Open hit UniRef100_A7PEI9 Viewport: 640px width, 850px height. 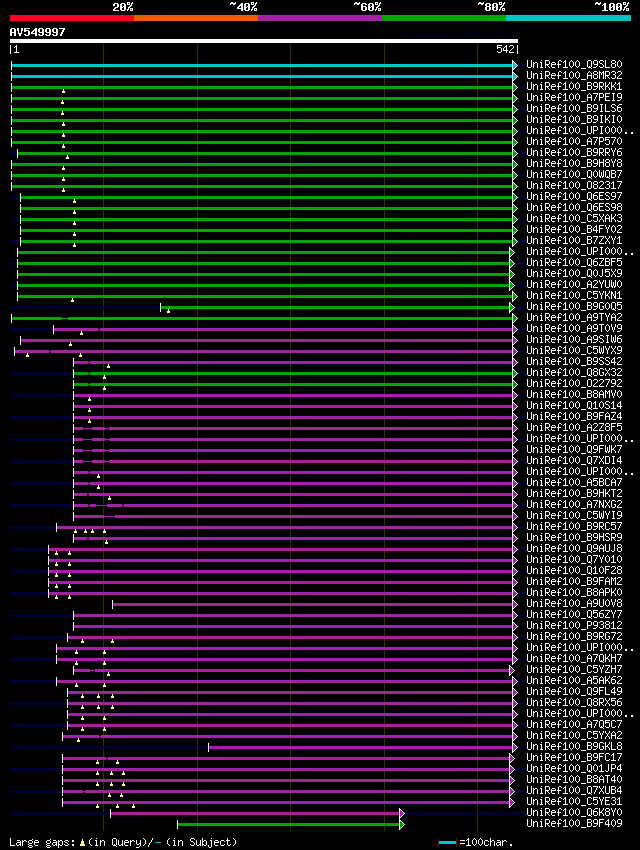574,98
